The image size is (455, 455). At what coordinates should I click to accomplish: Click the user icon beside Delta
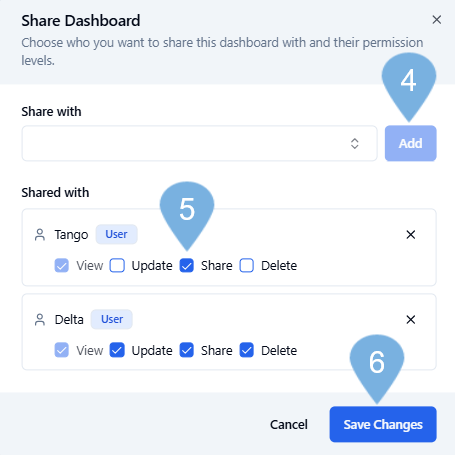pos(40,320)
